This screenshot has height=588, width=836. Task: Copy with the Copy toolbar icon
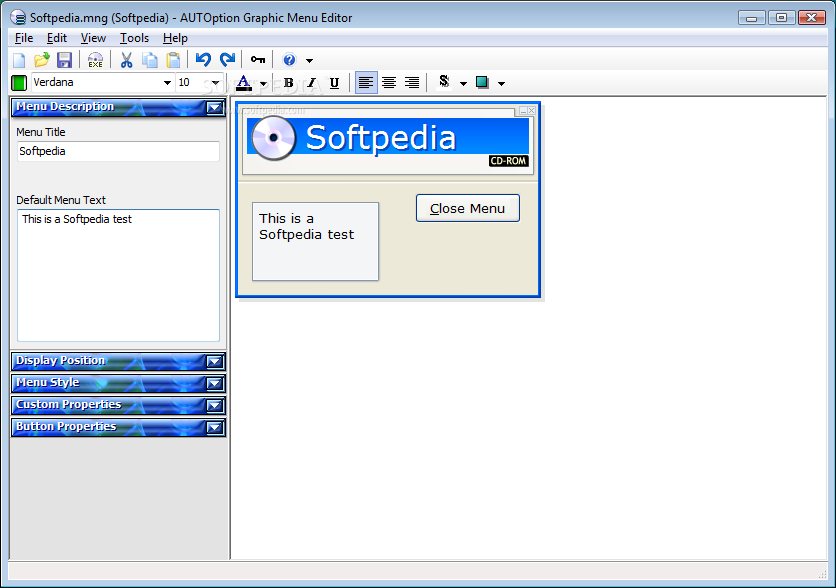(x=150, y=60)
